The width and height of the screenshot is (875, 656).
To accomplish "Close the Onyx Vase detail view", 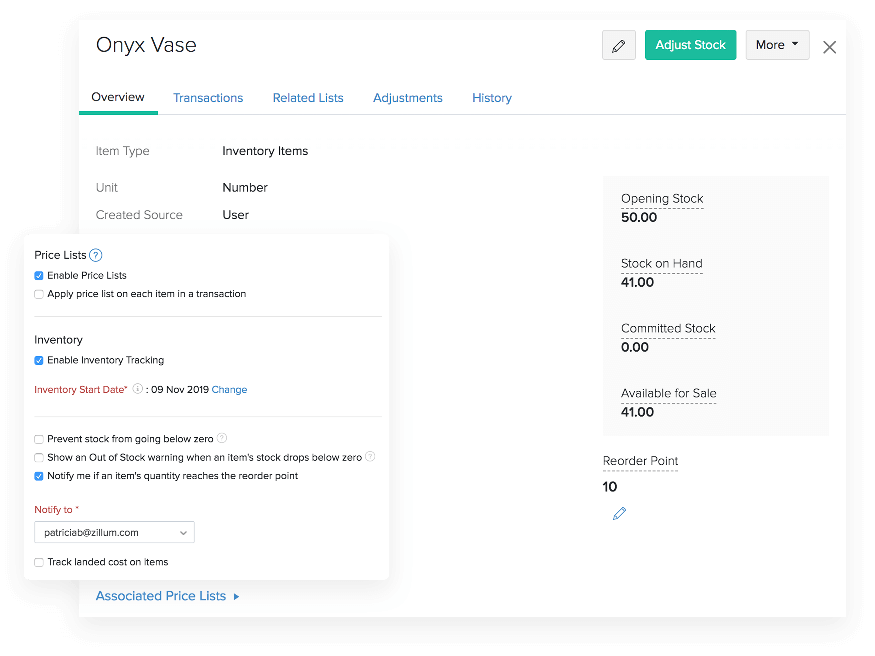I will tap(829, 46).
